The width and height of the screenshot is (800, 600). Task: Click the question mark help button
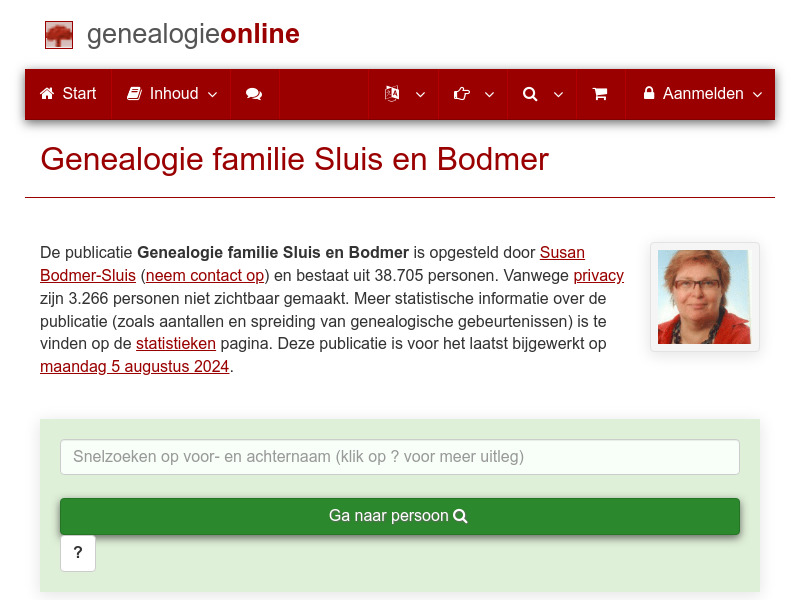(78, 553)
